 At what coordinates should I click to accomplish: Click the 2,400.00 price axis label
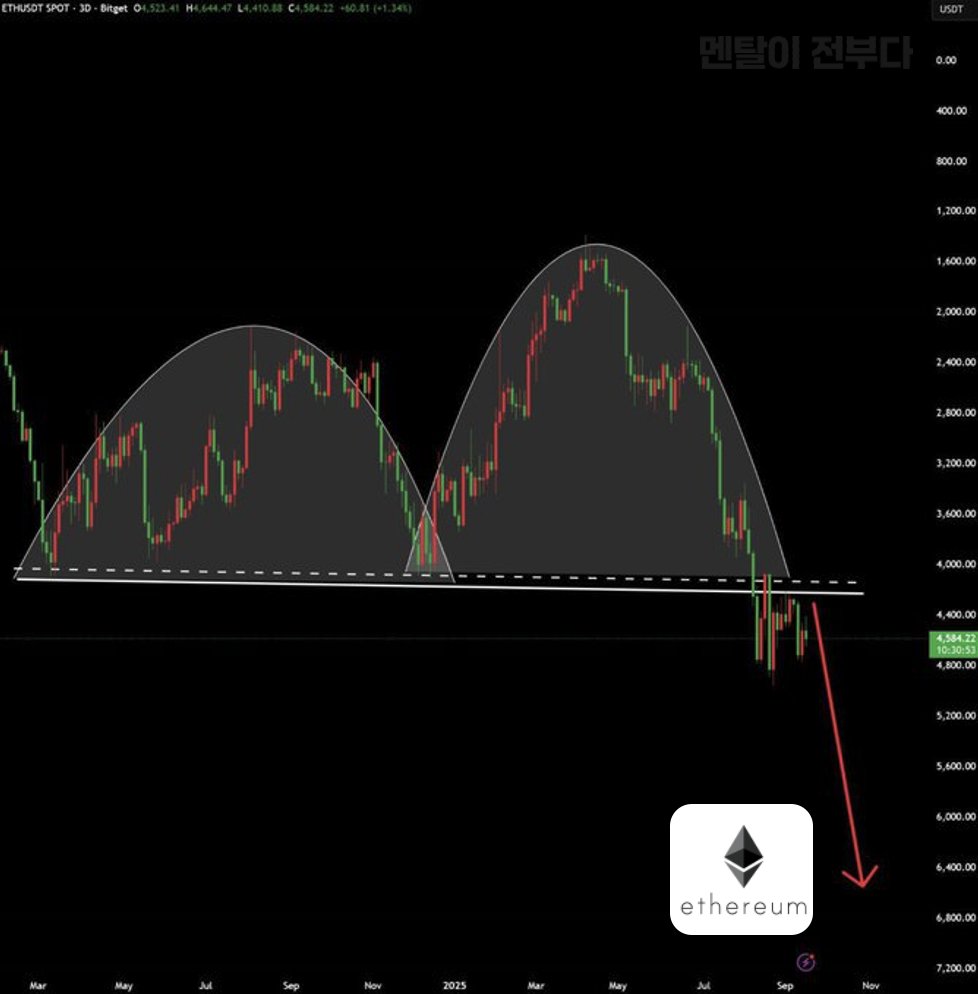[x=956, y=362]
